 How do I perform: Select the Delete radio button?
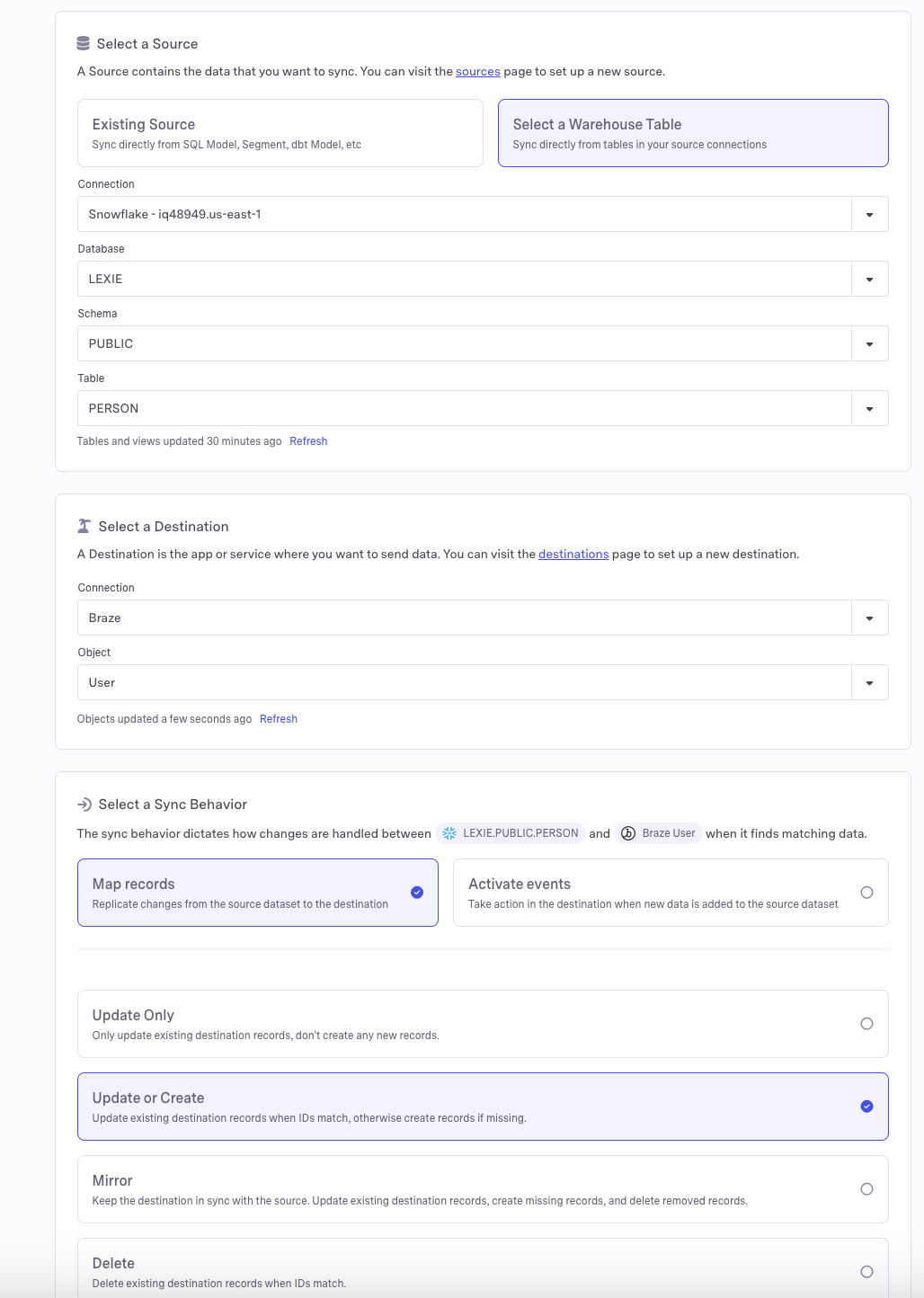pos(866,1272)
